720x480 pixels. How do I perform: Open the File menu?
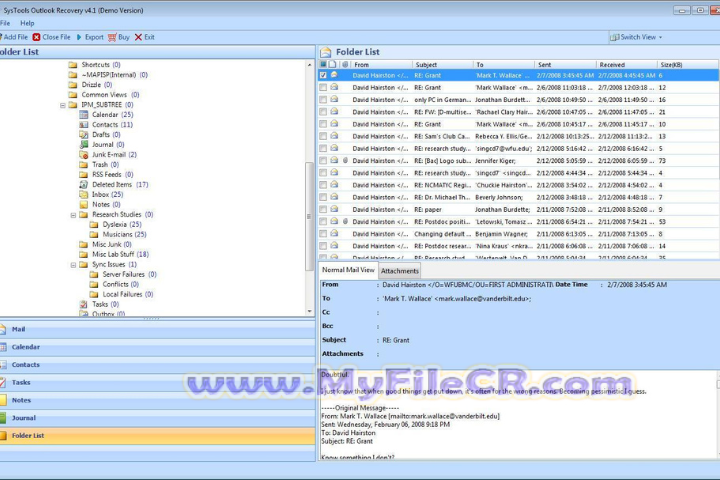(5, 23)
